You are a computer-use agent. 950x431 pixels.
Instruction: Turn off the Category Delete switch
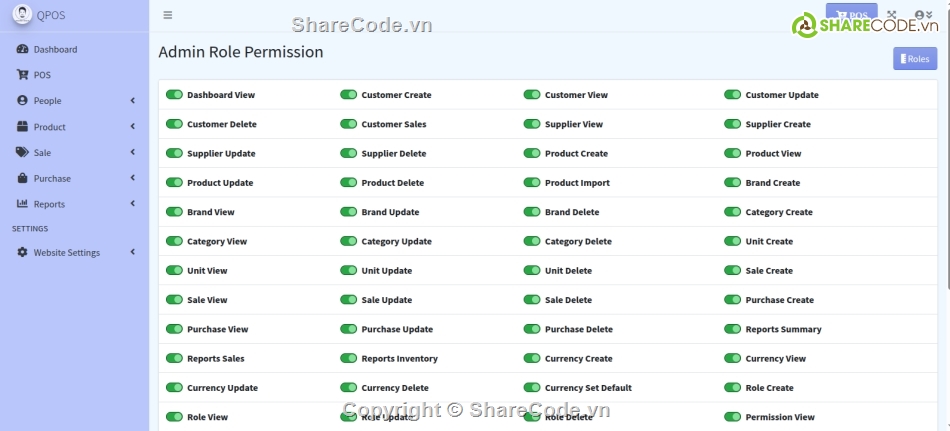click(x=532, y=241)
